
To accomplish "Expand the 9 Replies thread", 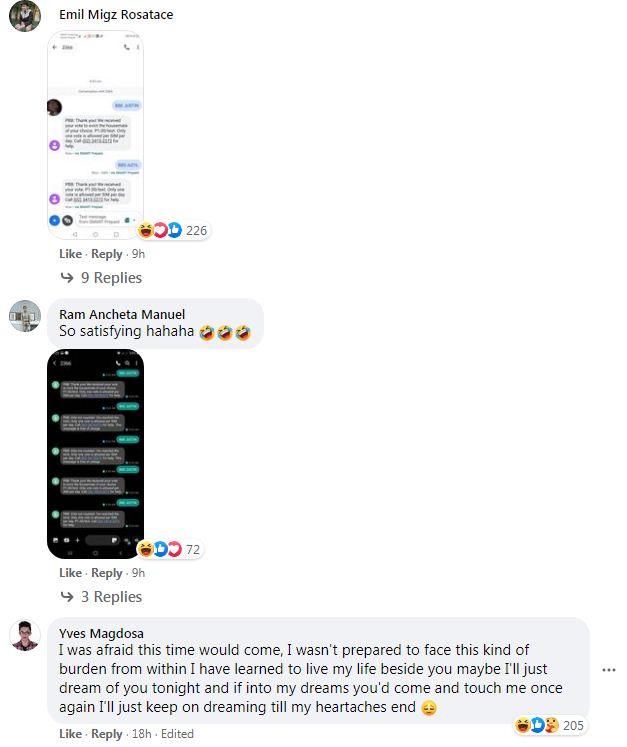I will (x=111, y=277).
